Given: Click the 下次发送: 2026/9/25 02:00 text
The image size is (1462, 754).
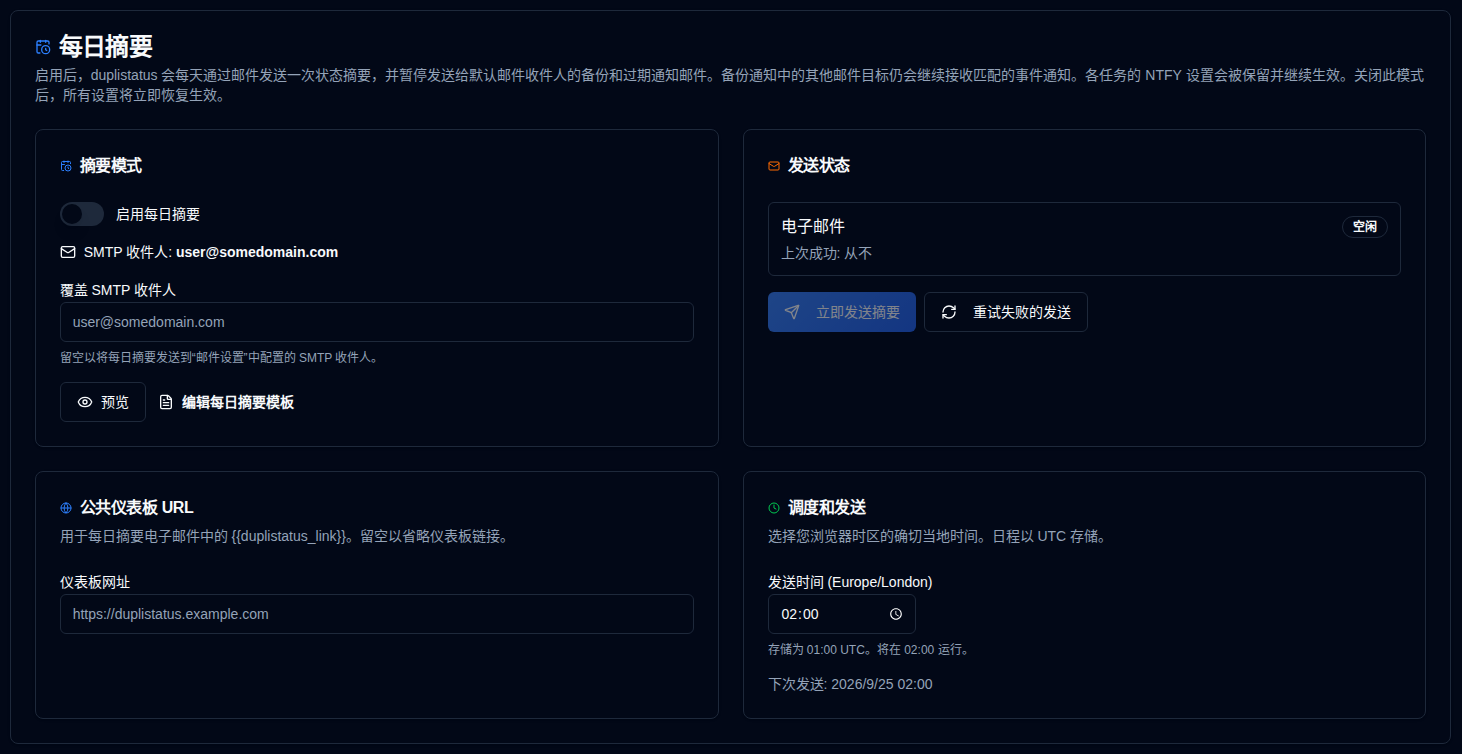Looking at the screenshot, I should pos(850,684).
